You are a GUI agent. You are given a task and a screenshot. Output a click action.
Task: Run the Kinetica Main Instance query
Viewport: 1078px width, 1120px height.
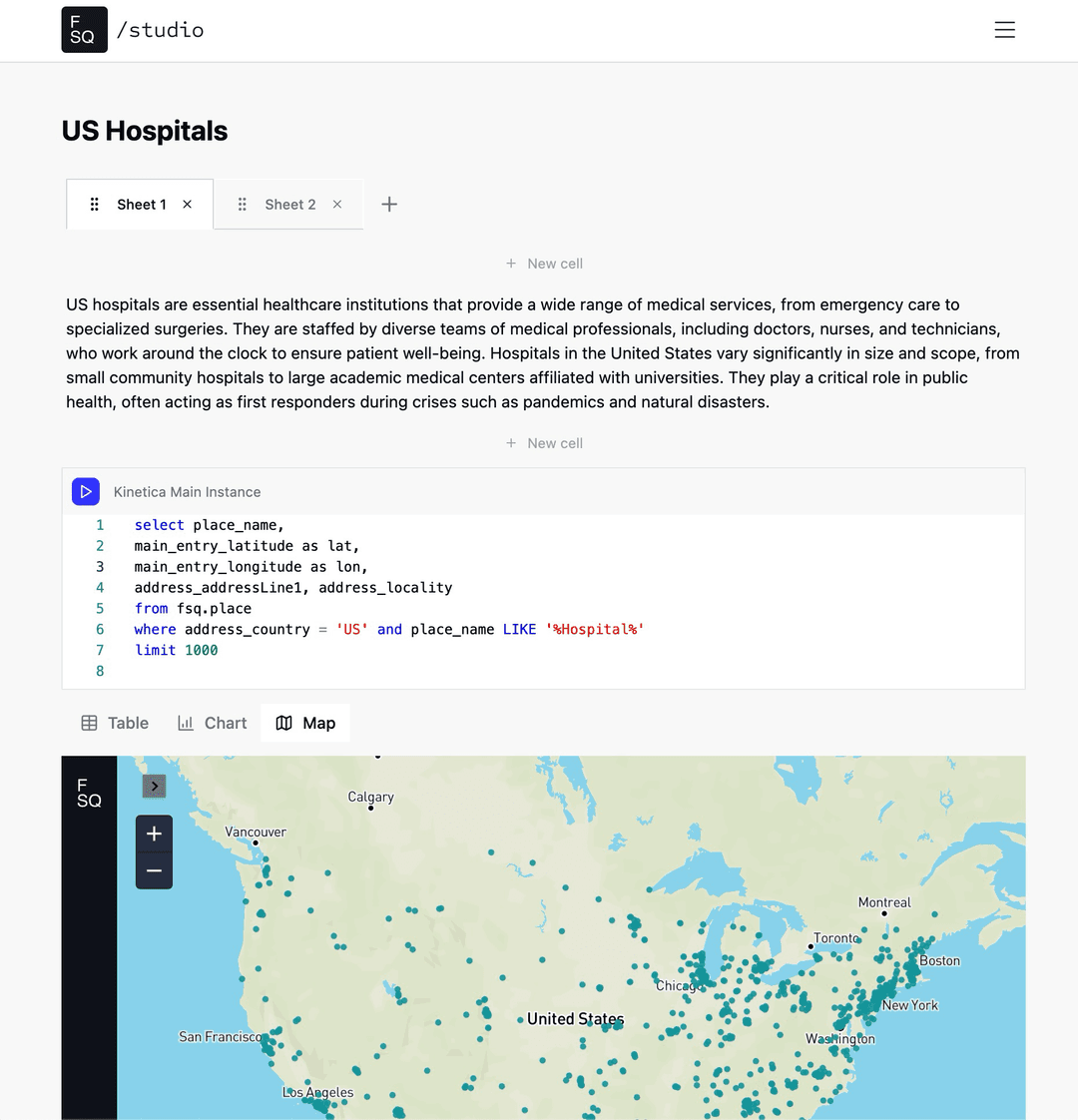coord(86,491)
